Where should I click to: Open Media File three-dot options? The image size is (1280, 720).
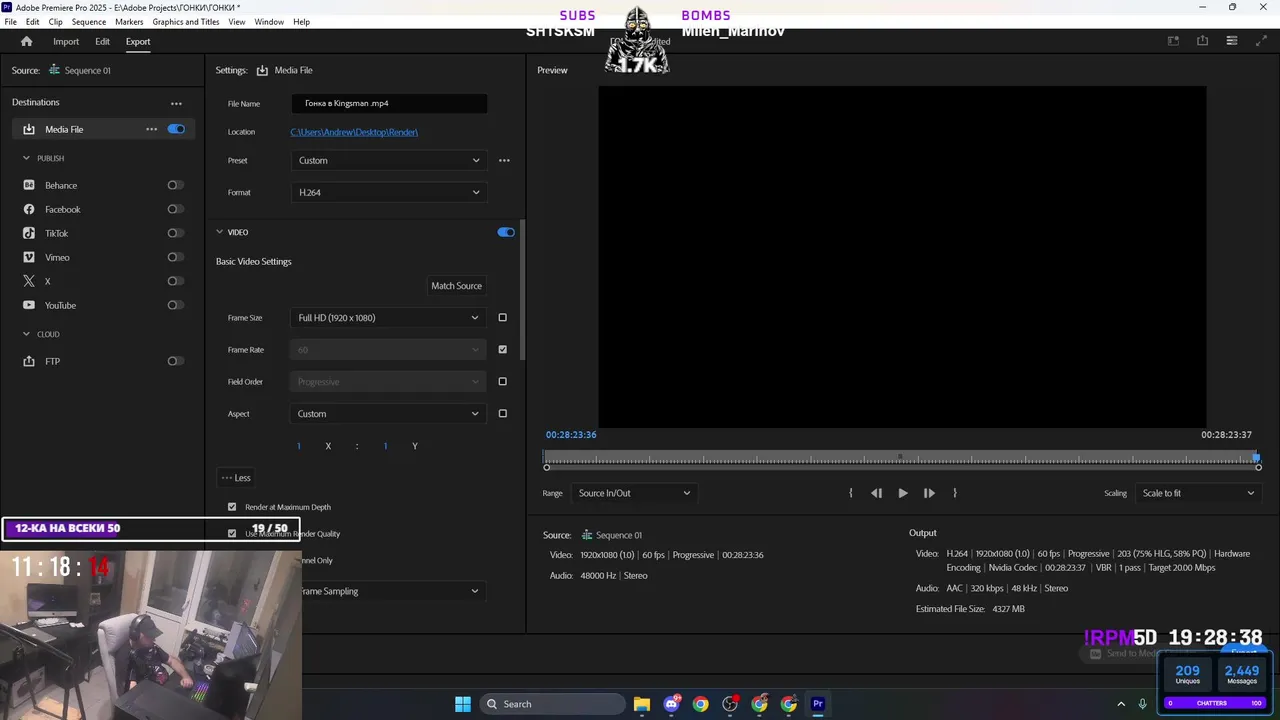pos(152,129)
